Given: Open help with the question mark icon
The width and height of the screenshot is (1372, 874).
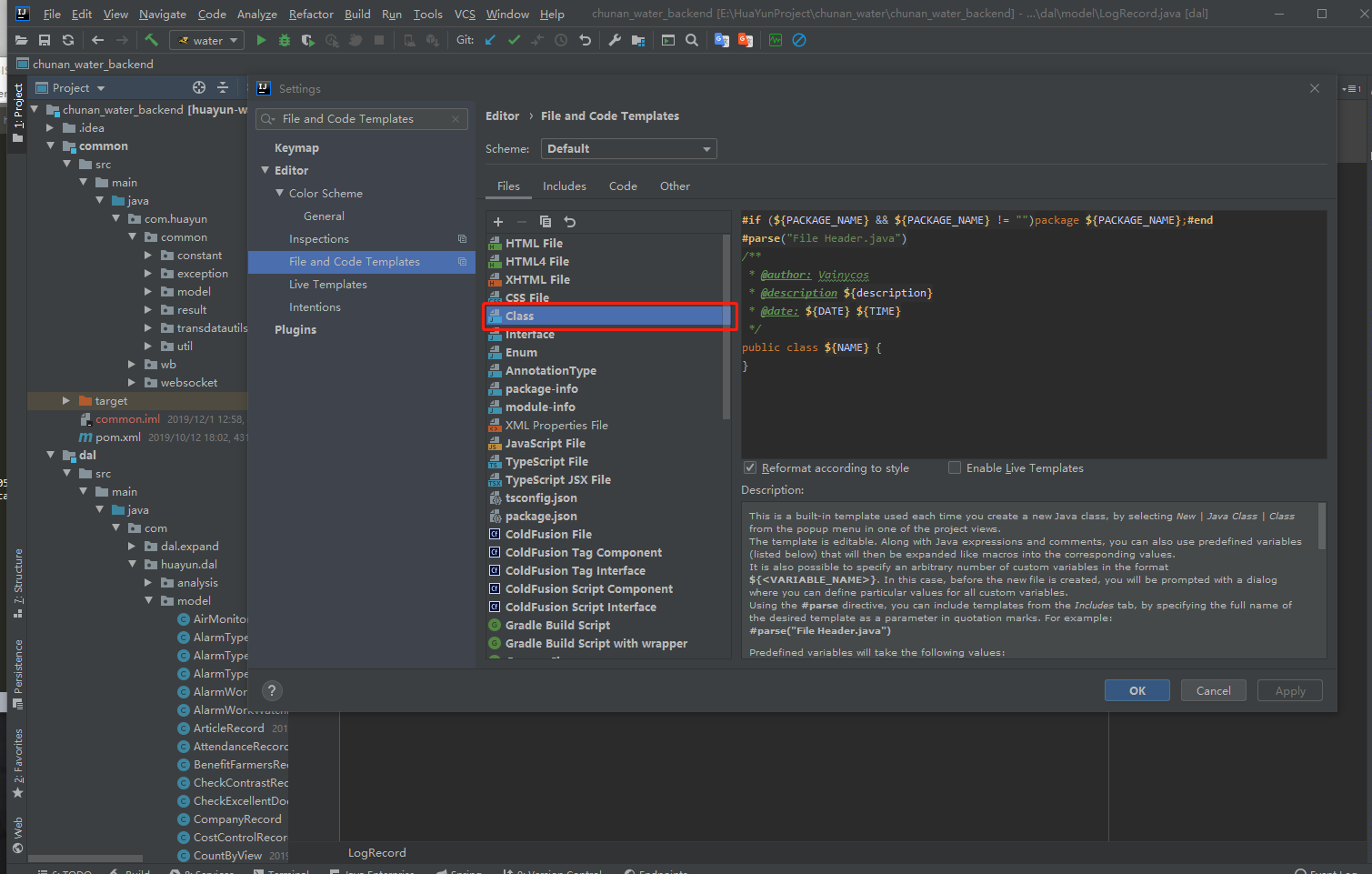Looking at the screenshot, I should 271,690.
